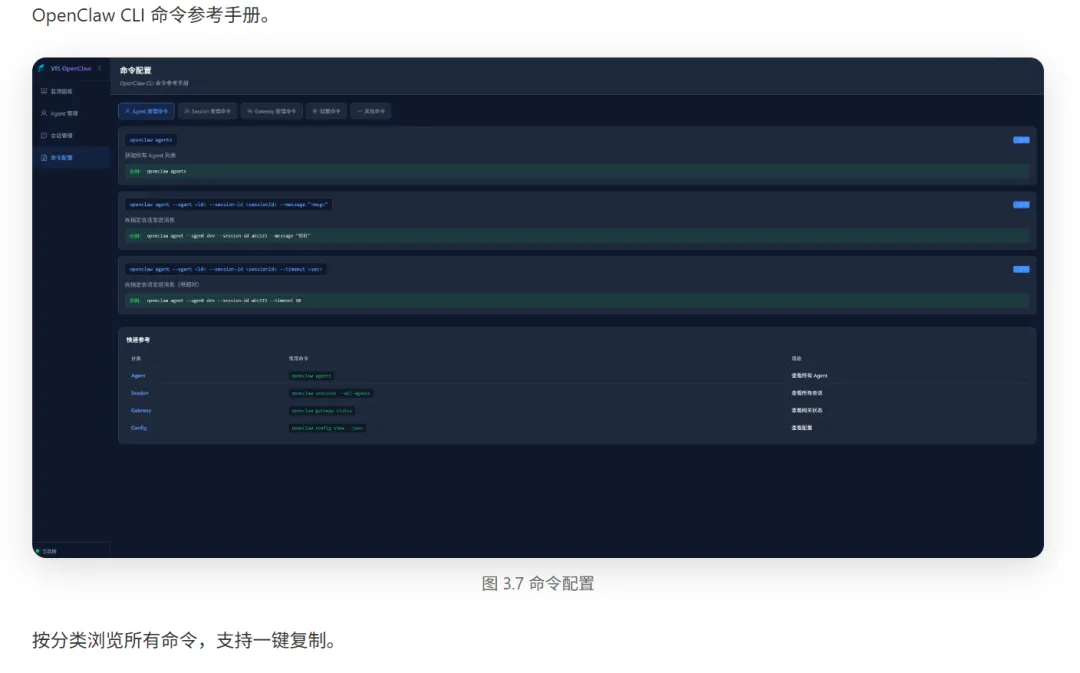
Task: Click the openclaw agent --timeout command chip
Action: point(225,269)
